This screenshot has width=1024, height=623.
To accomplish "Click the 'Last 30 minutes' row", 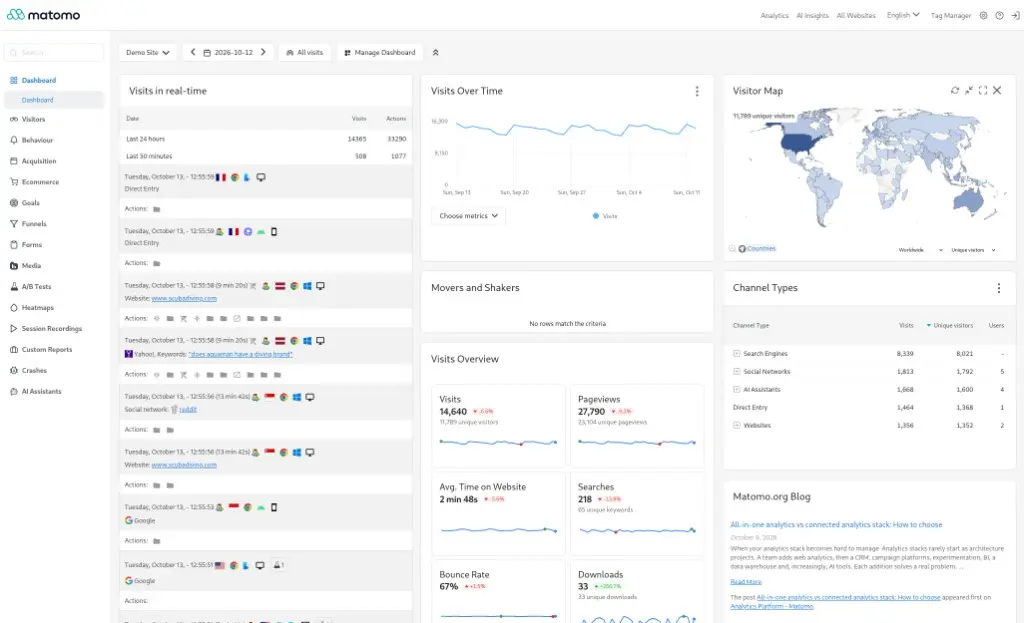I will pos(266,156).
